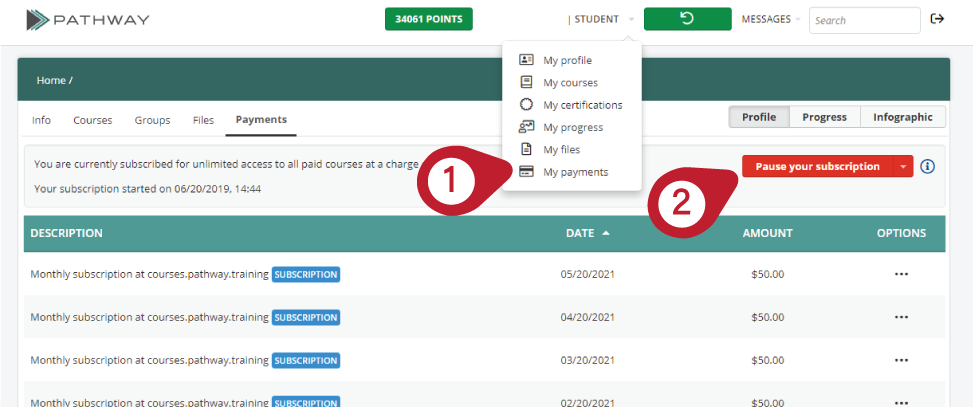
Task: Select My files from the menu
Action: coord(562,150)
